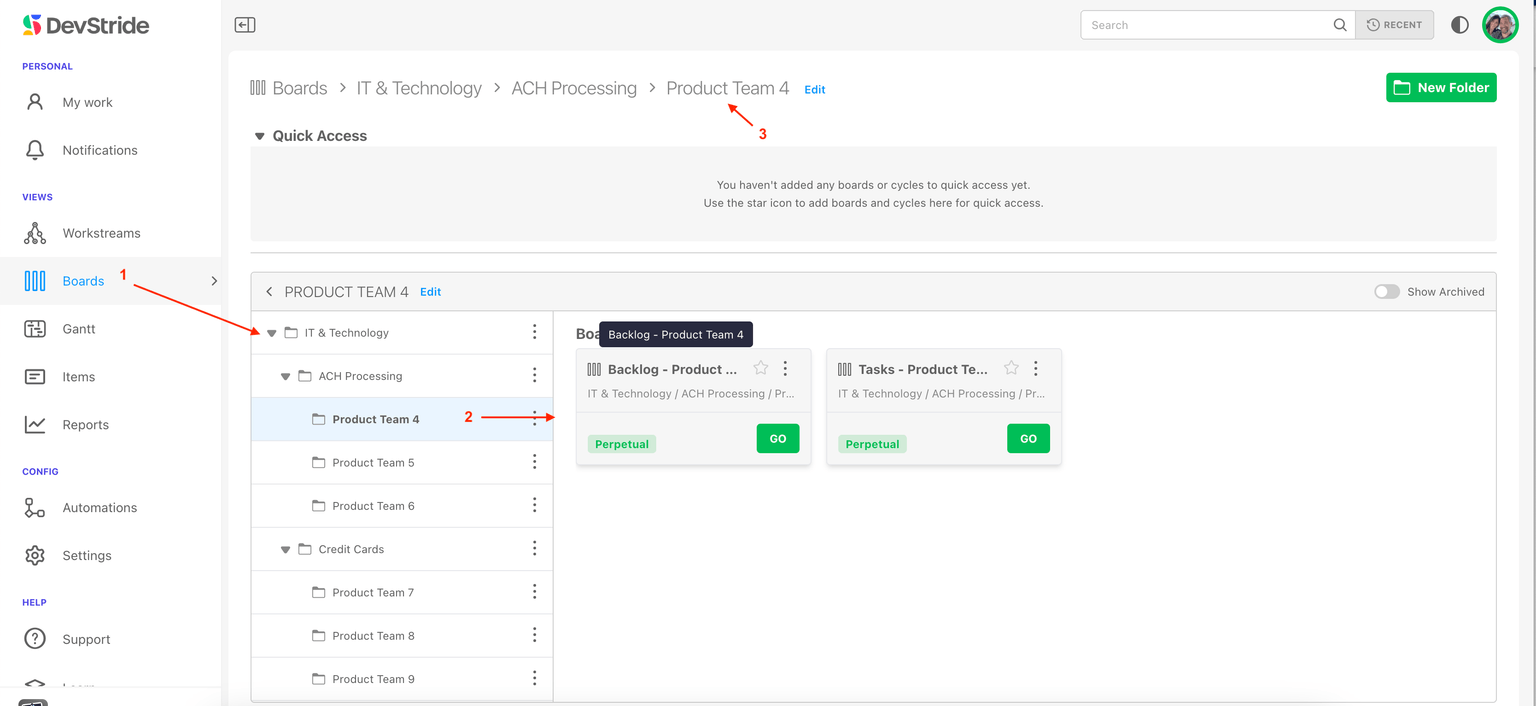Viewport: 1536px width, 706px height.
Task: Open the Credit Cards three-dot menu
Action: (534, 548)
